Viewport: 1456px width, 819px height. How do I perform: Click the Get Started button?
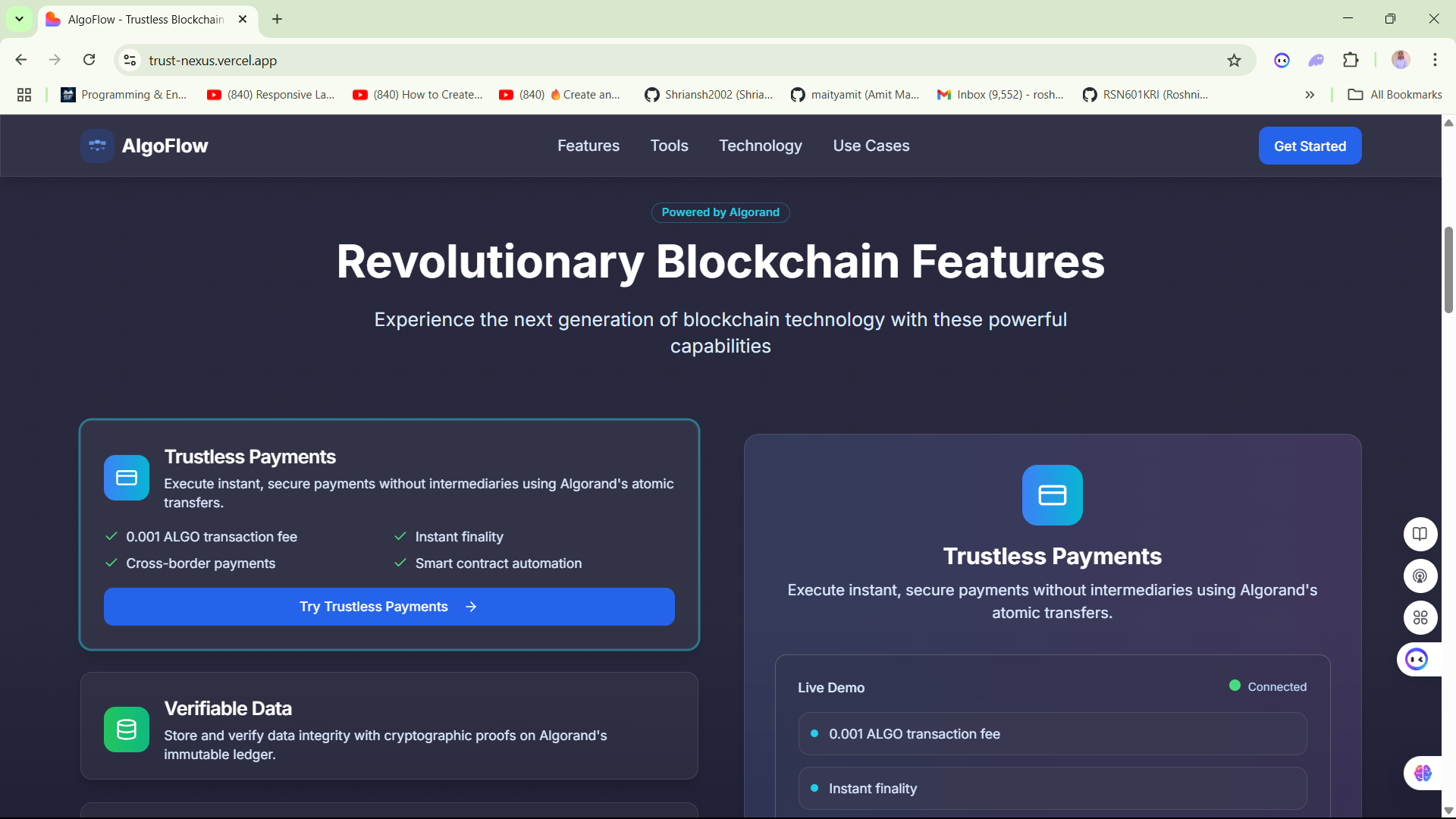tap(1310, 146)
